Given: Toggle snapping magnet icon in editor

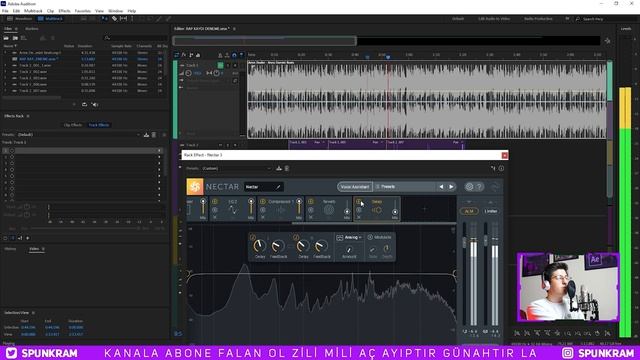Looking at the screenshot, I should tap(234, 55).
